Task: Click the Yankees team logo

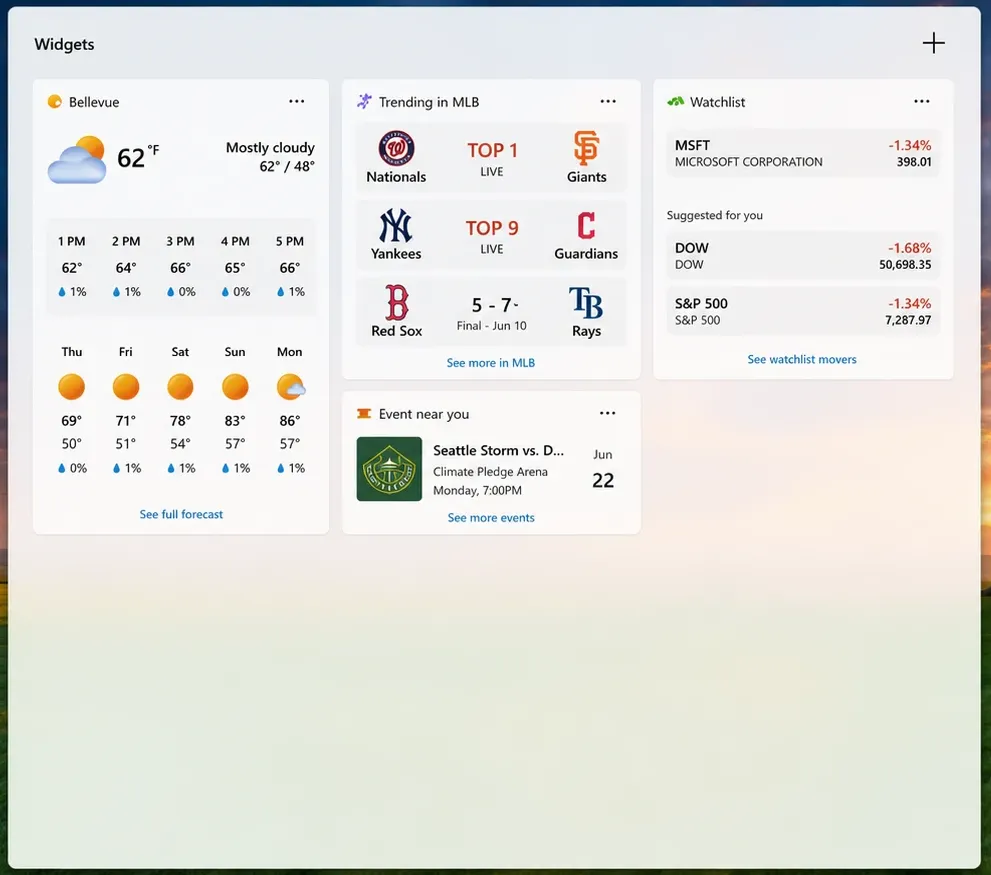Action: pyautogui.click(x=396, y=225)
